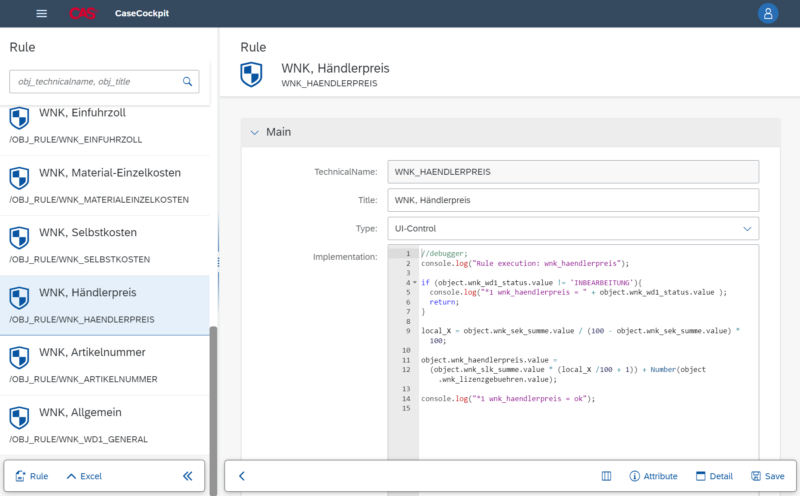Screen dimensions: 800x496
Task: Go back with the left arrow
Action: (x=242, y=476)
